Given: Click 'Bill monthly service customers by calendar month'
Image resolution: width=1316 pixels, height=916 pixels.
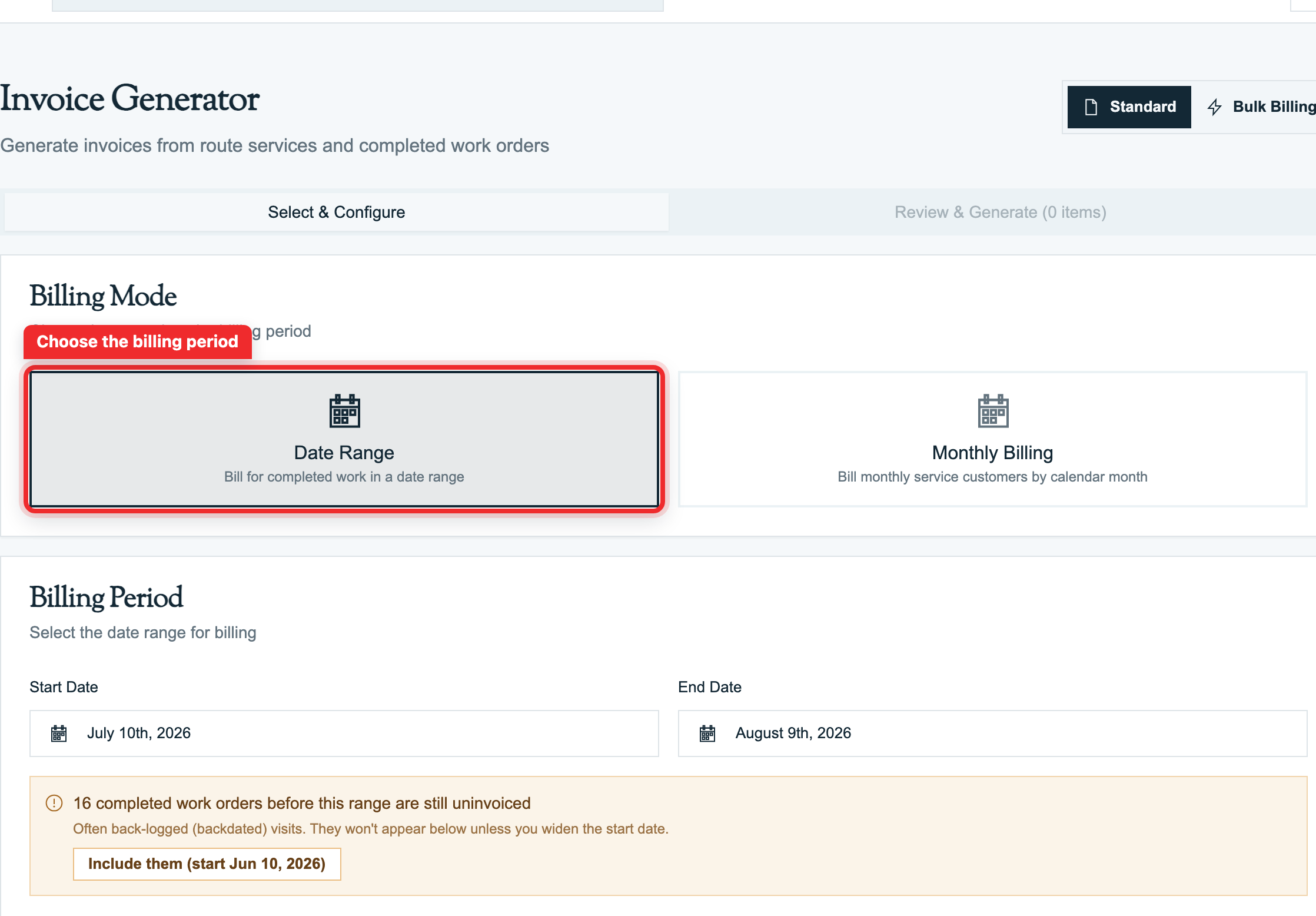Looking at the screenshot, I should [992, 477].
